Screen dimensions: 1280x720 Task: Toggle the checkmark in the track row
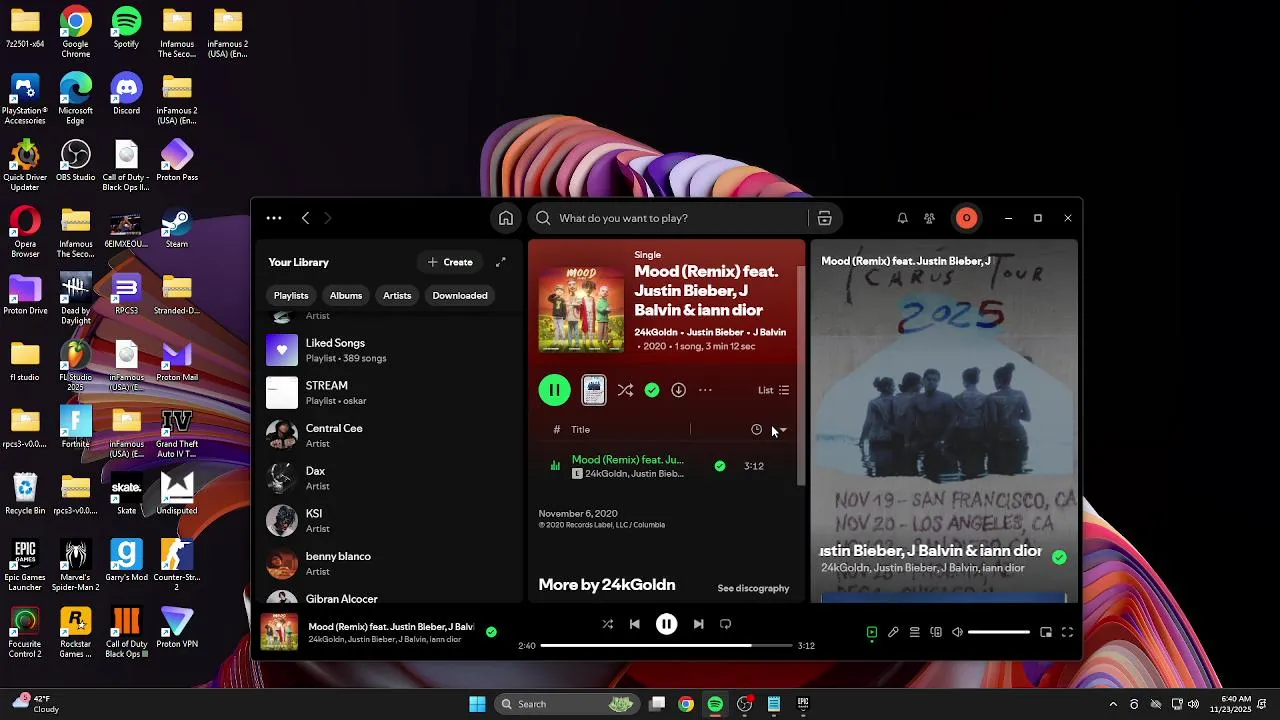tap(719, 466)
